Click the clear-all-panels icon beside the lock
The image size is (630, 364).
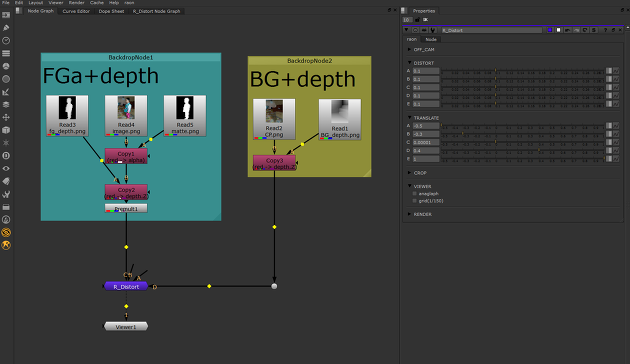[x=425, y=20]
